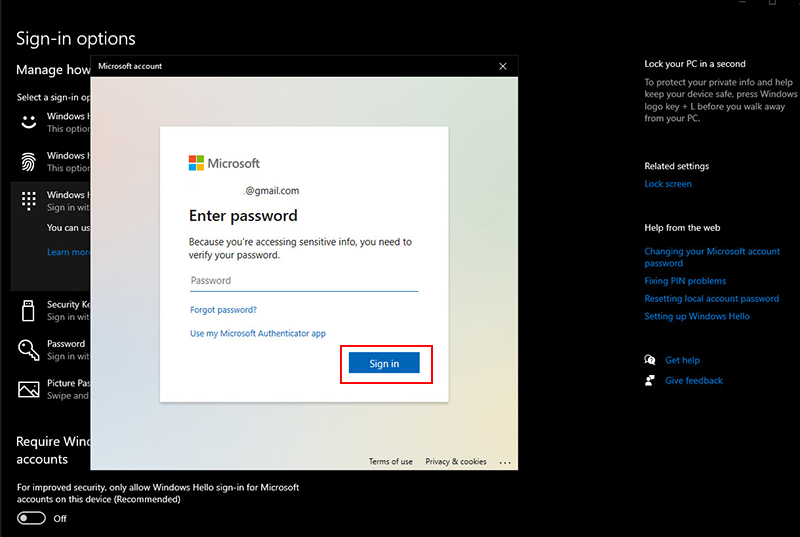Viewport: 800px width, 537px height.
Task: Select Windows Hello Face smiley icon
Action: tap(29, 122)
